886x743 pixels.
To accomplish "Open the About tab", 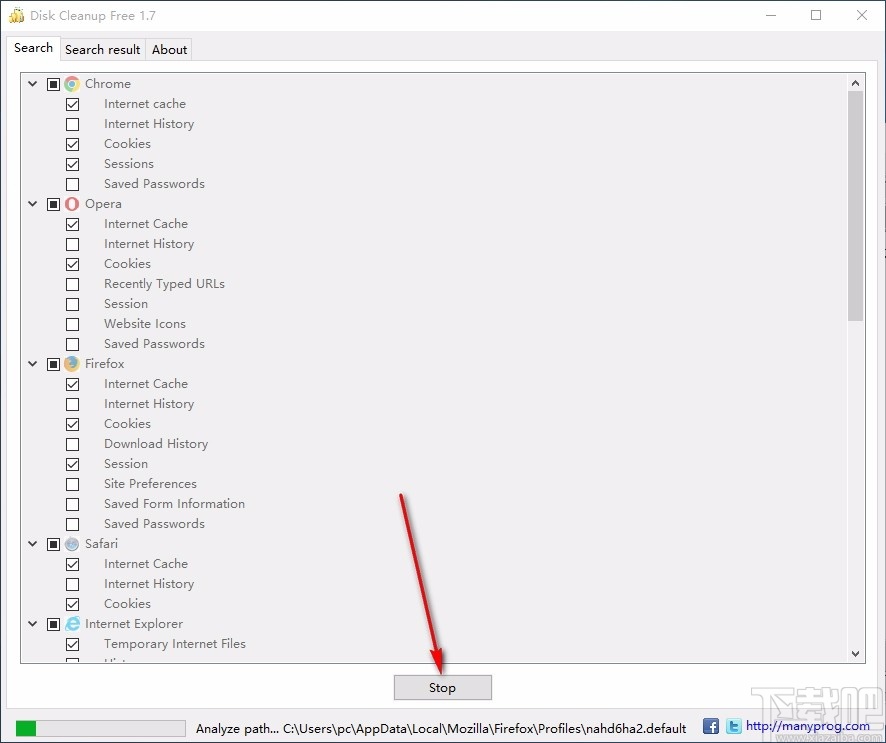I will [x=169, y=50].
